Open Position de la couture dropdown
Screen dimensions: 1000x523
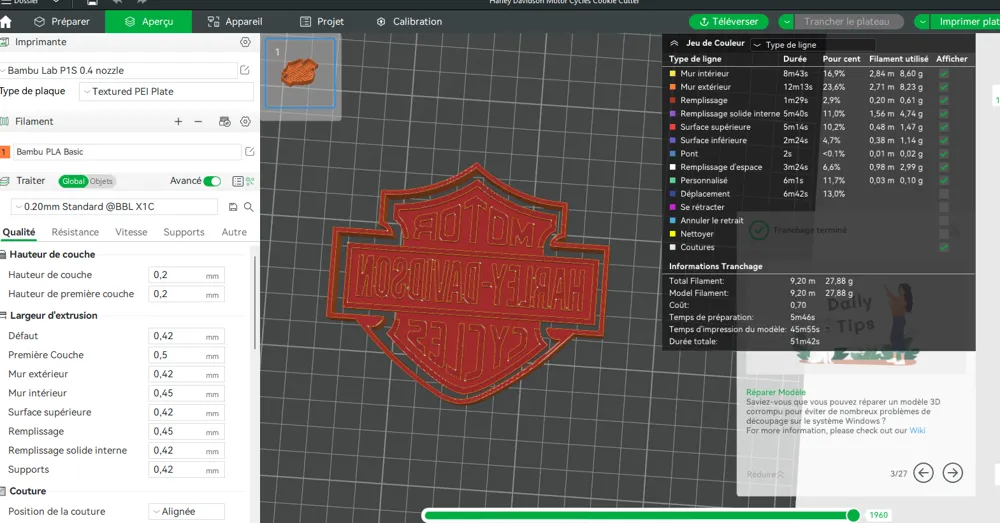[x=187, y=512]
